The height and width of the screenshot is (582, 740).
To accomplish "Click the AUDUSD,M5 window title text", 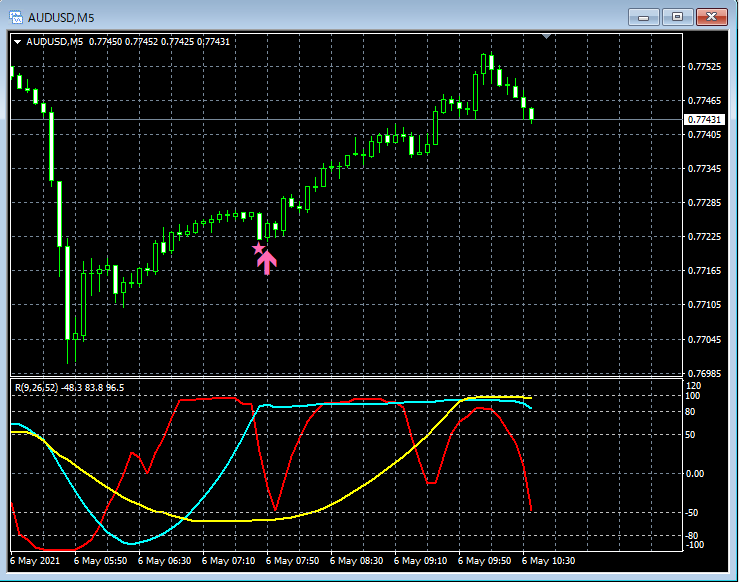I will (61, 18).
